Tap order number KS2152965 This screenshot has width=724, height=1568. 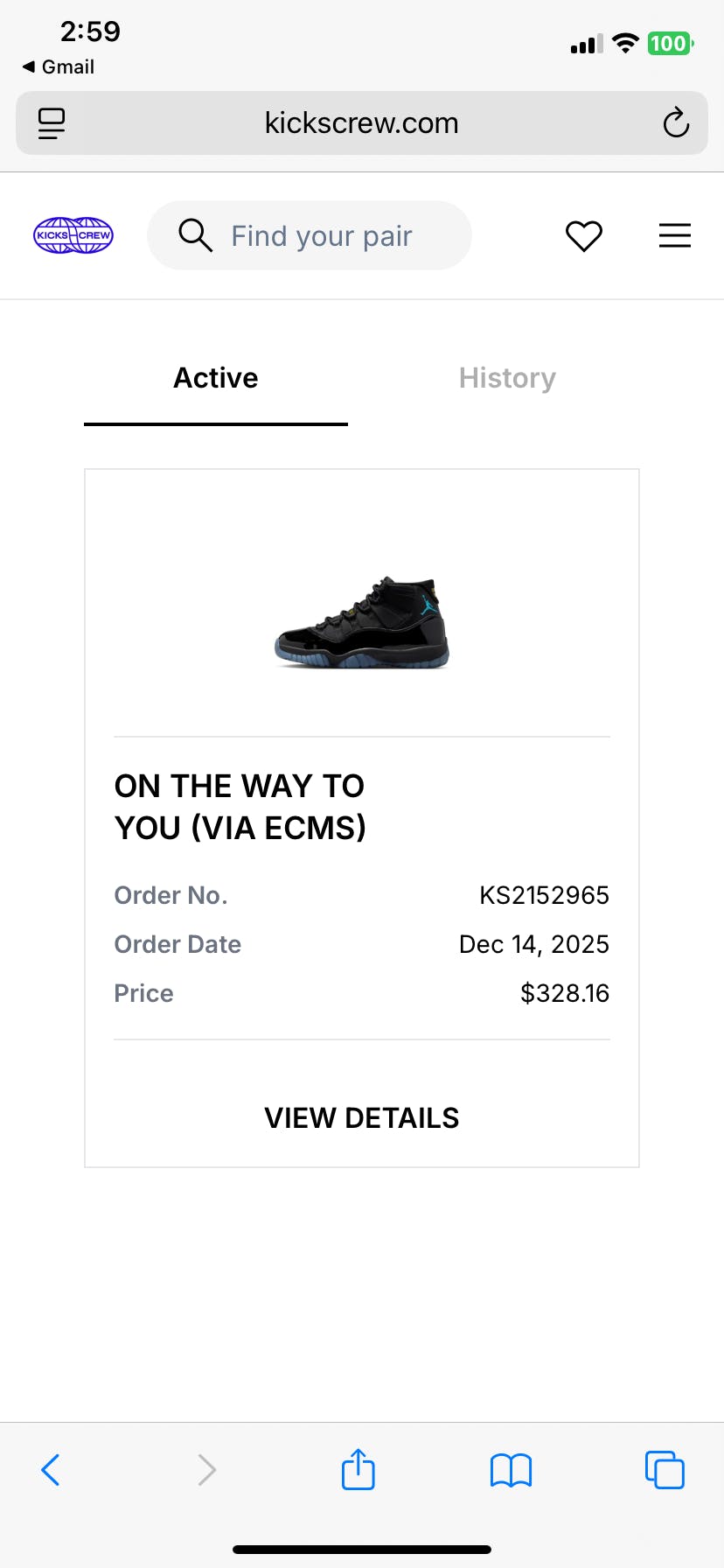(x=544, y=895)
